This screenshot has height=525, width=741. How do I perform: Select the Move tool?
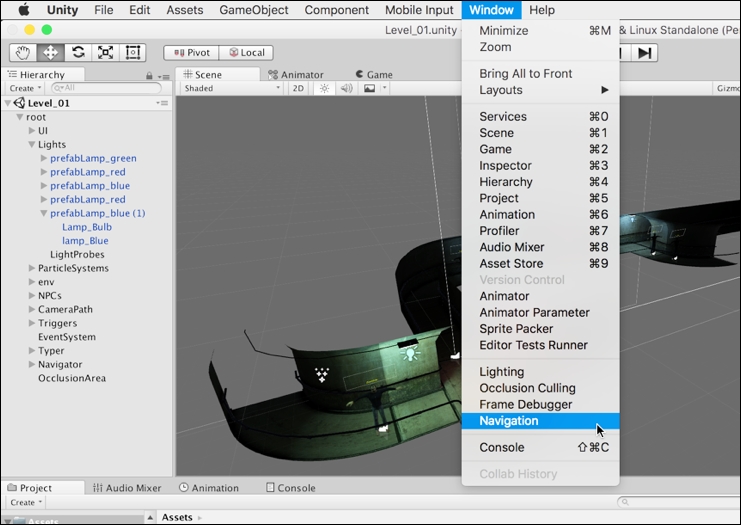[50, 52]
